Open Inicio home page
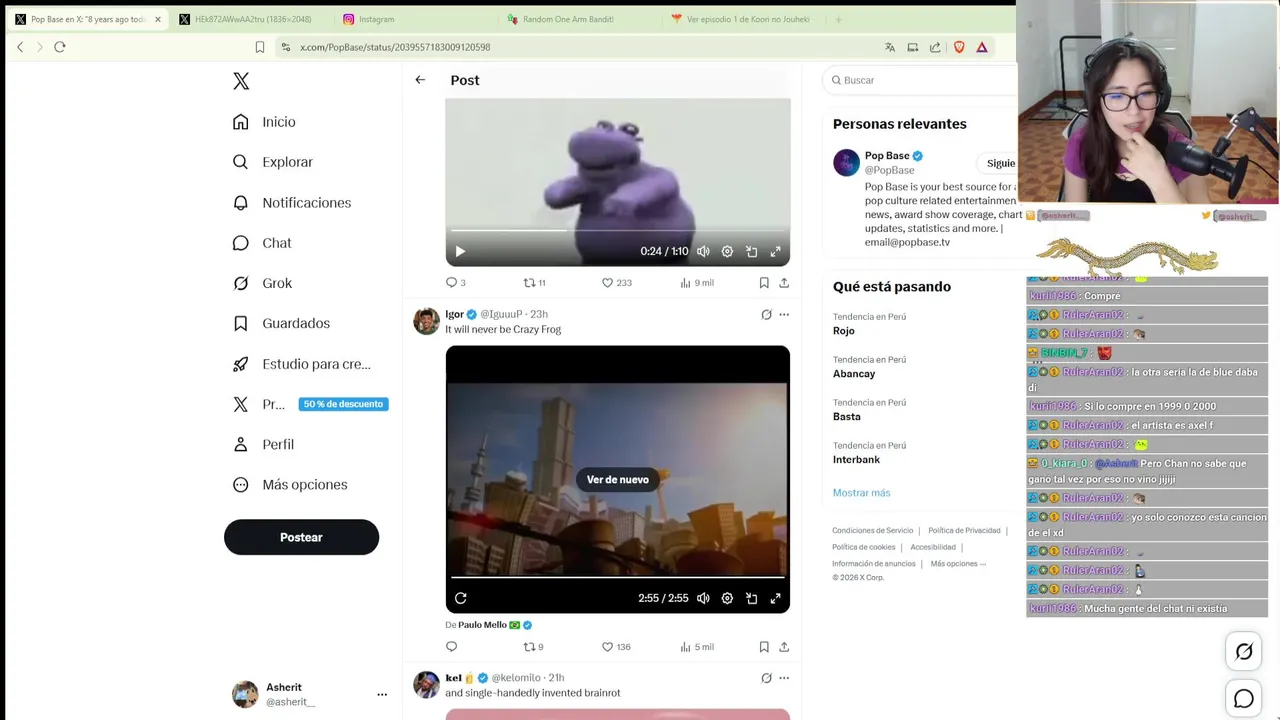Viewport: 1280px width, 720px height. tap(264, 122)
